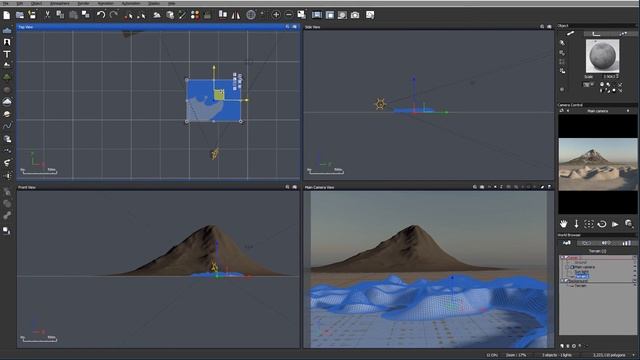The width and height of the screenshot is (640, 360).
Task: Open the File menu
Action: tap(6, 3)
